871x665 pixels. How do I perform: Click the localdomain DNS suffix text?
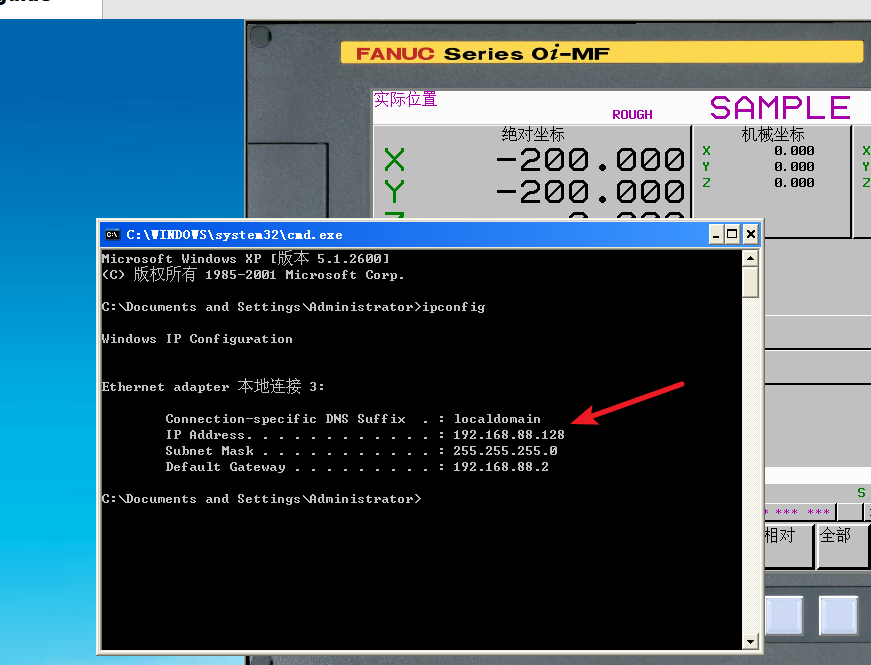497,418
